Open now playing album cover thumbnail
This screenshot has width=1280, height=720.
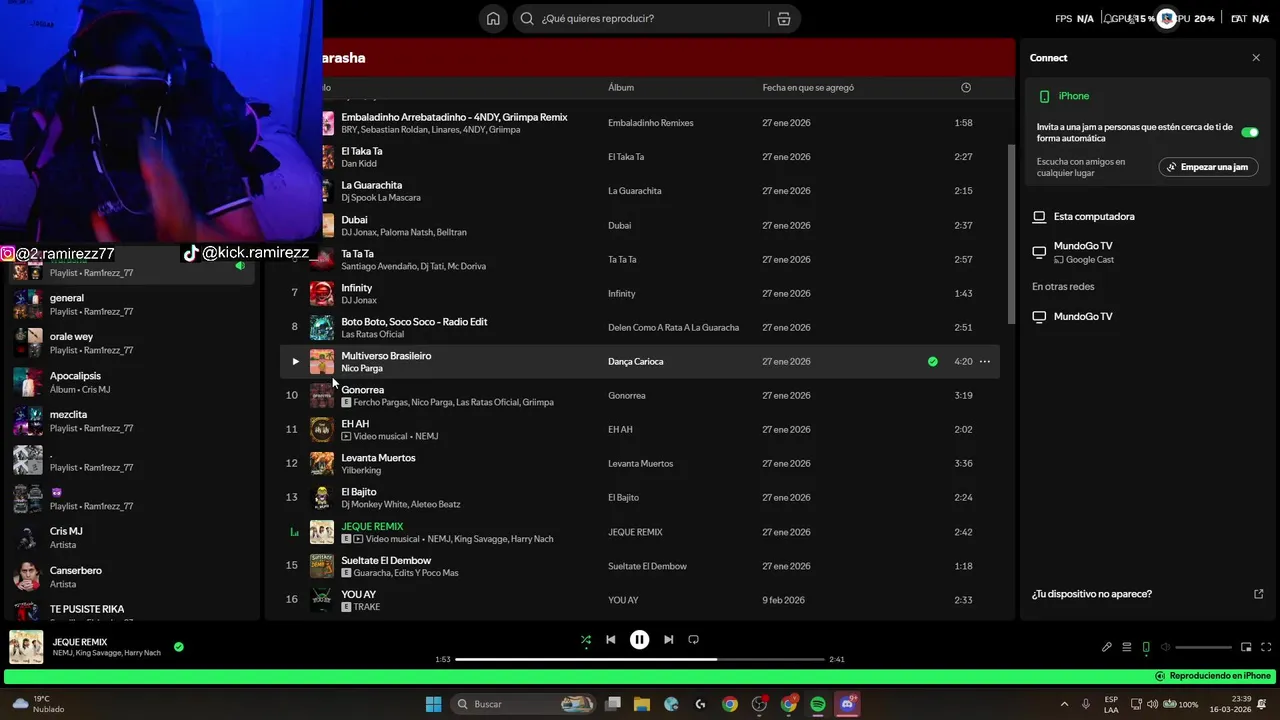click(x=27, y=647)
